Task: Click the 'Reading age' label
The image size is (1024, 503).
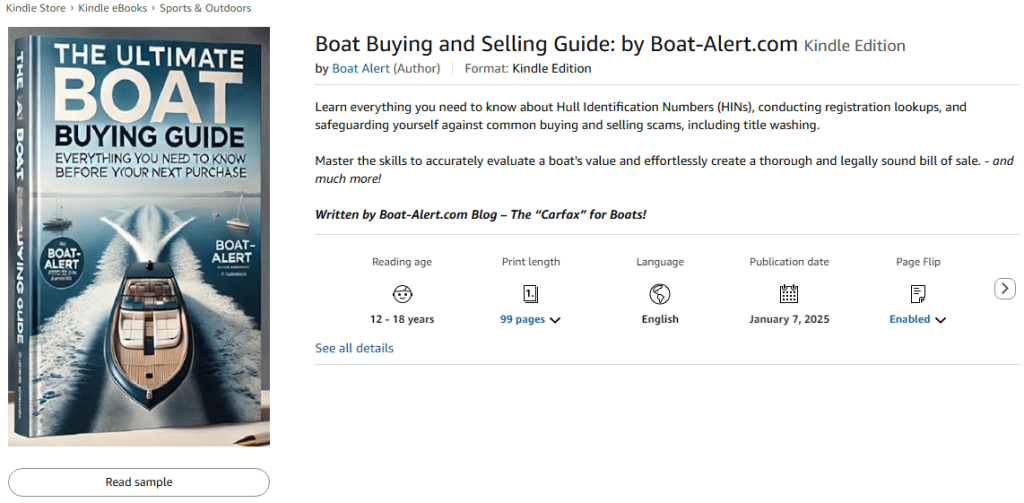Action: click(x=402, y=262)
